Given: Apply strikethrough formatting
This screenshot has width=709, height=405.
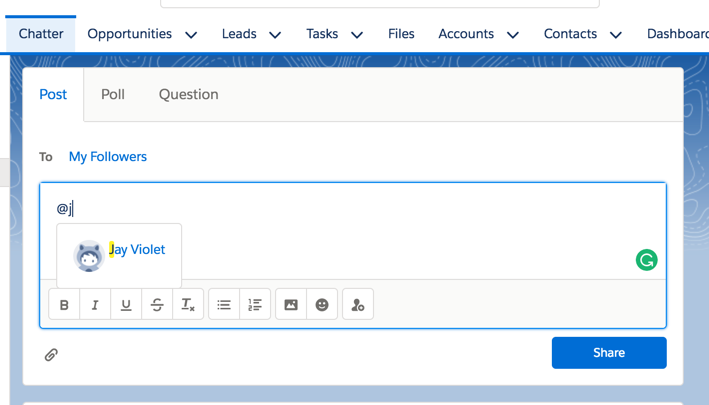Looking at the screenshot, I should click(157, 305).
